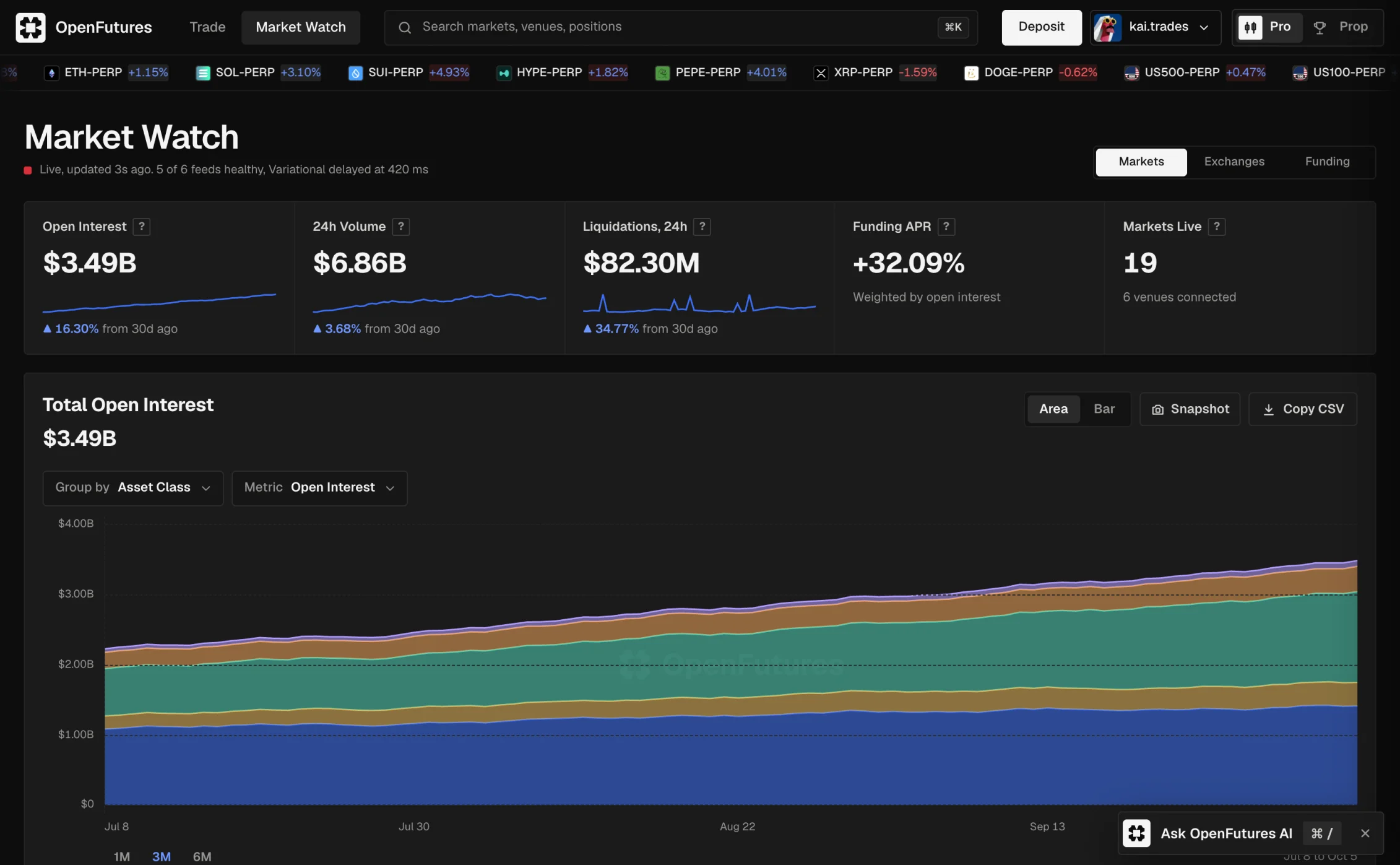Click the ETH-PERP coin icon in ticker
1400x865 pixels.
(51, 73)
